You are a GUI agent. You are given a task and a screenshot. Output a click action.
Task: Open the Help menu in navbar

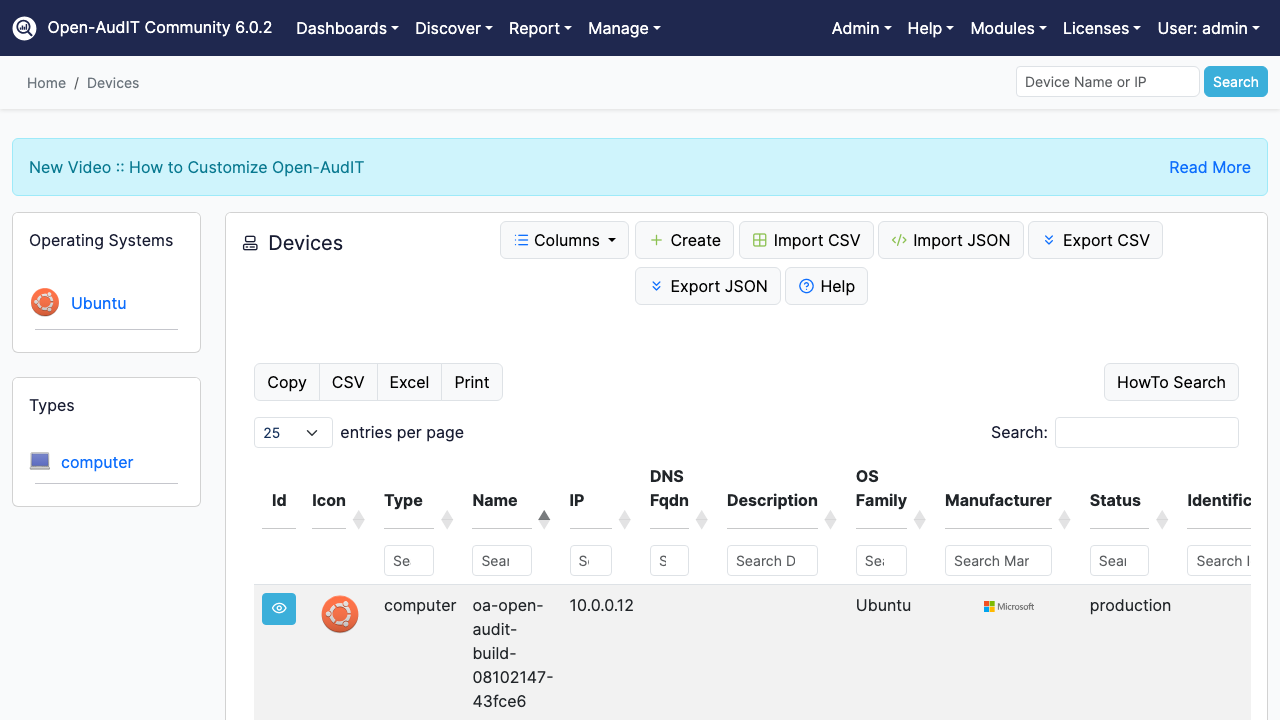point(930,28)
